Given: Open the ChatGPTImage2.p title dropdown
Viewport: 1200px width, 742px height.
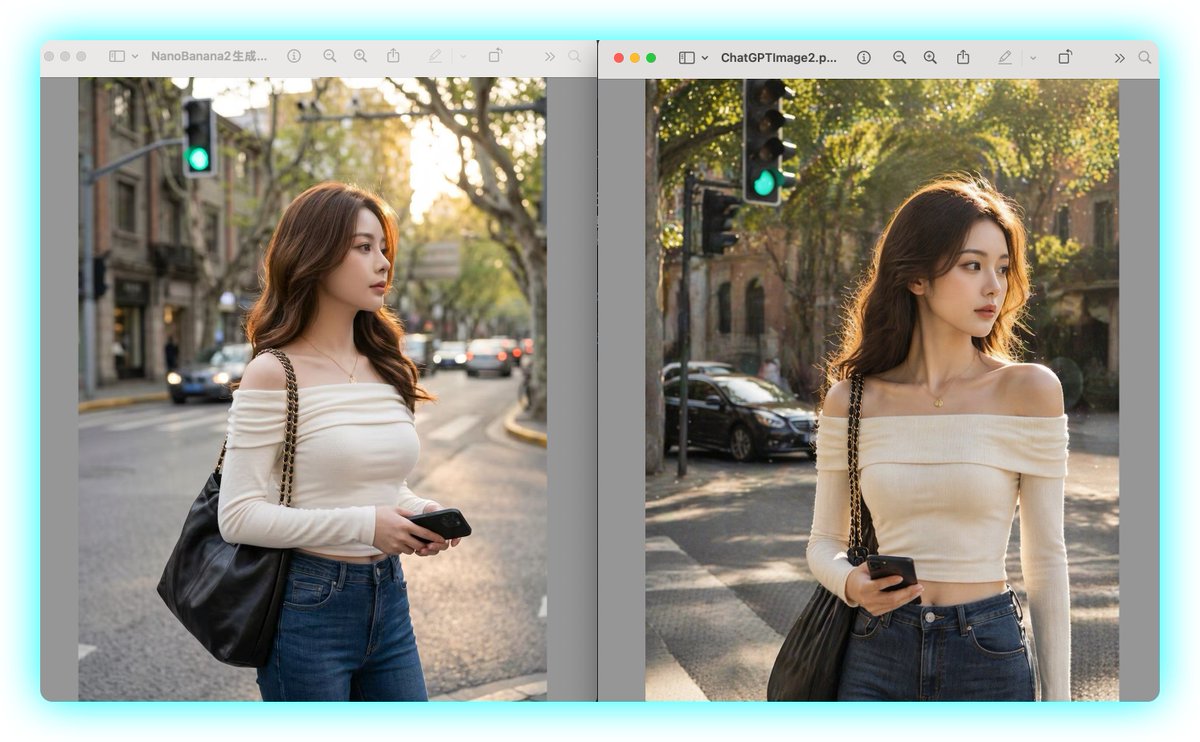Looking at the screenshot, I should (x=779, y=57).
